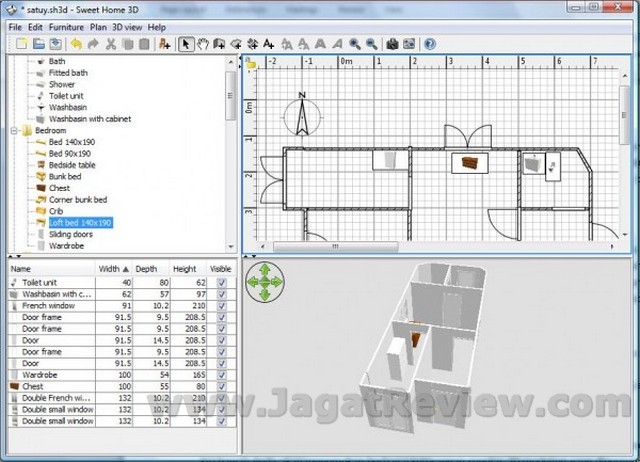The width and height of the screenshot is (640, 462).
Task: Toggle Visible checkbox for Wardrobe row
Action: coord(221,373)
